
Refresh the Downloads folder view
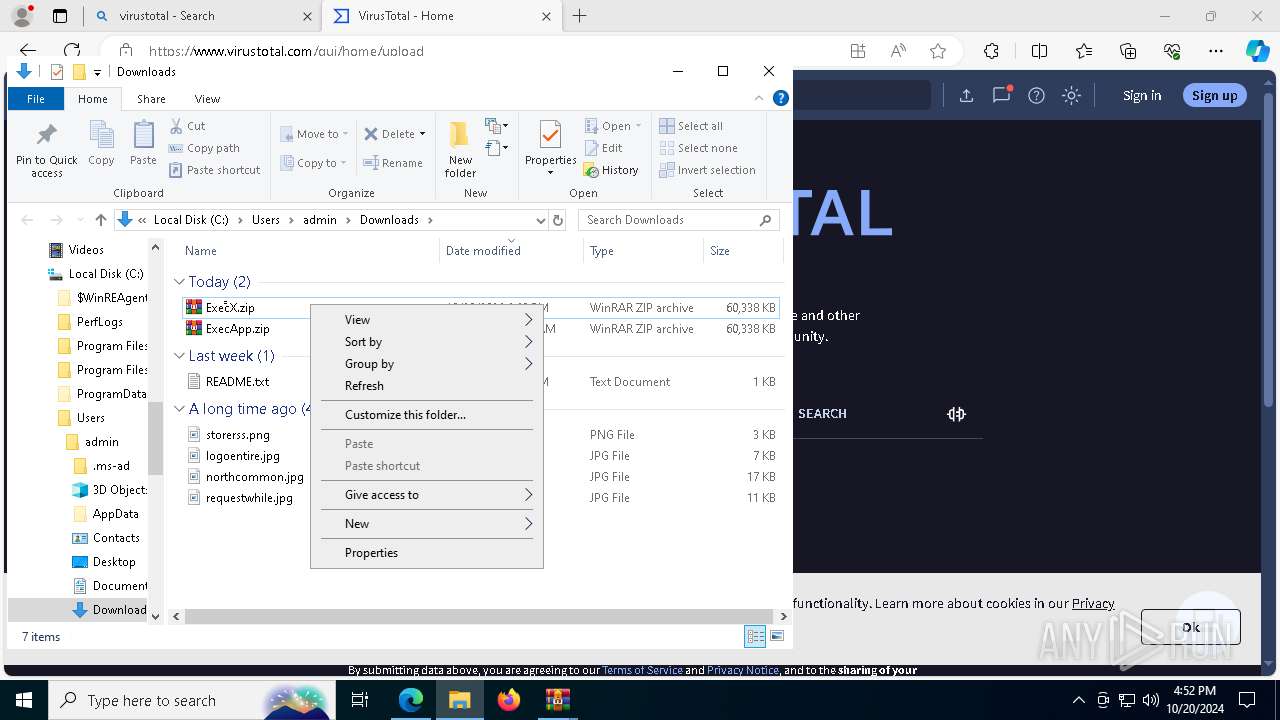coord(558,220)
